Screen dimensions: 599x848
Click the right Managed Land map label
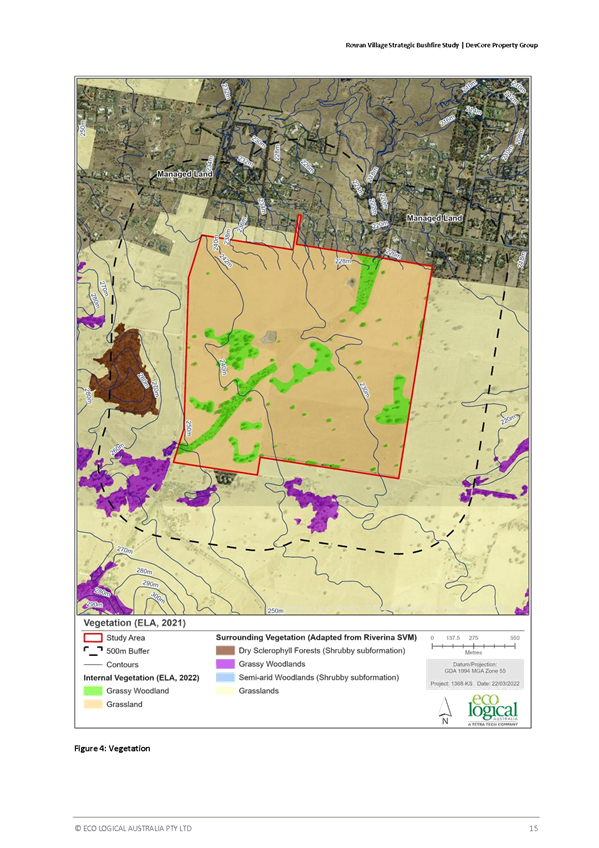(434, 218)
